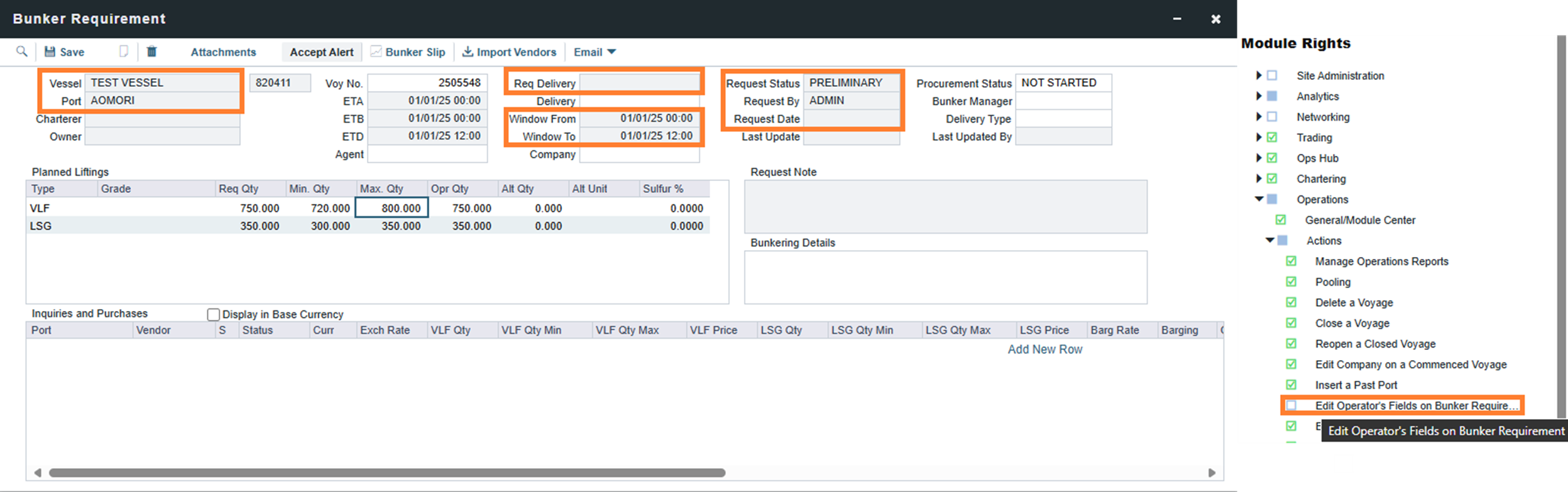Close the Bunker Requirement window
Screen dimensions: 1568x492
coord(1215,19)
